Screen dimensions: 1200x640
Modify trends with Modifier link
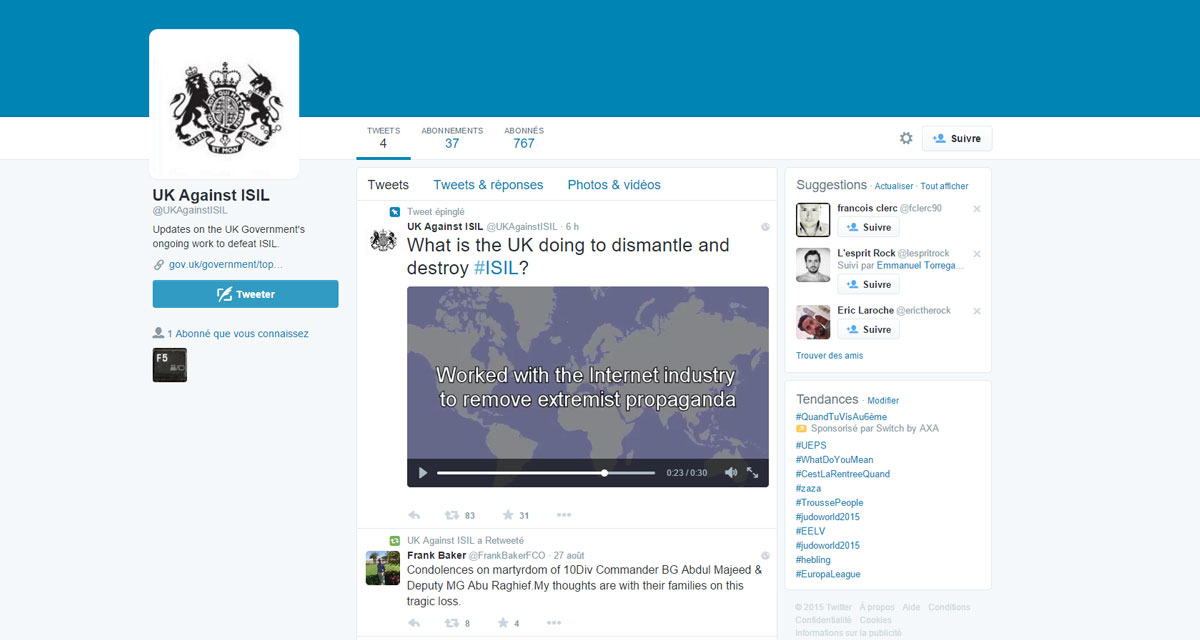tap(883, 401)
